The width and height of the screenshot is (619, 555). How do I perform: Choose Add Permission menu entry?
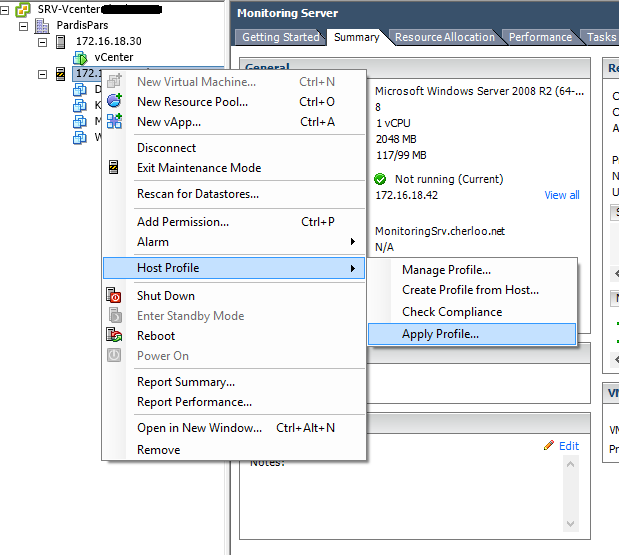234,222
